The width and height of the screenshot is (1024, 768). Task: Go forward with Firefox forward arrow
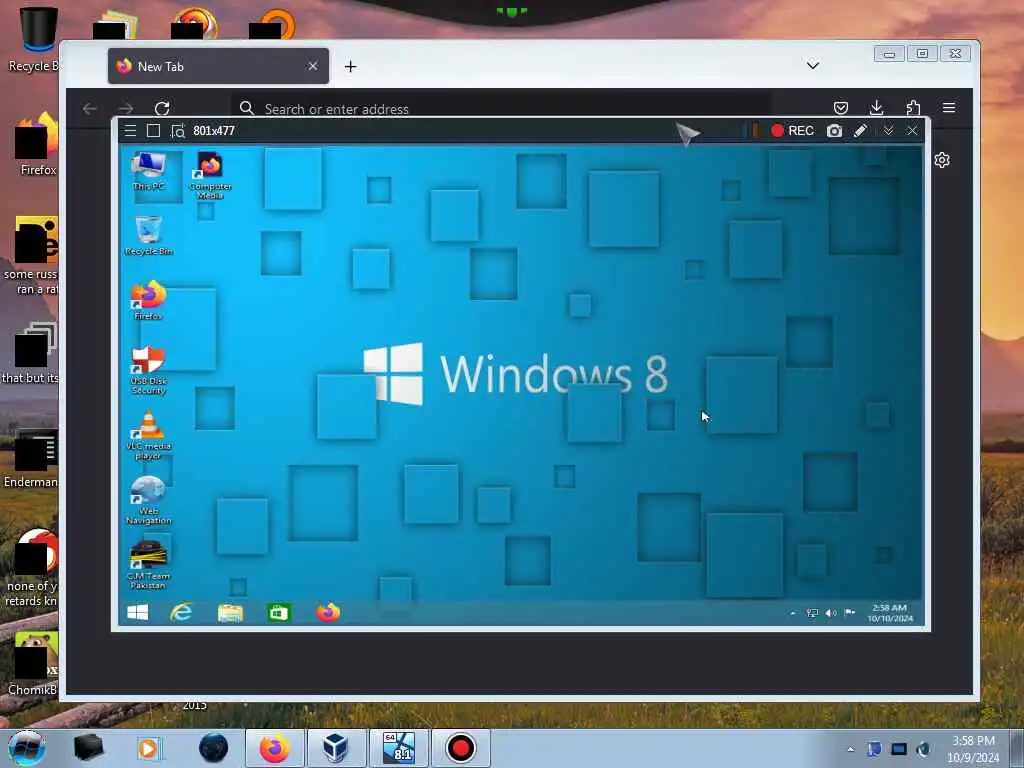coord(126,108)
